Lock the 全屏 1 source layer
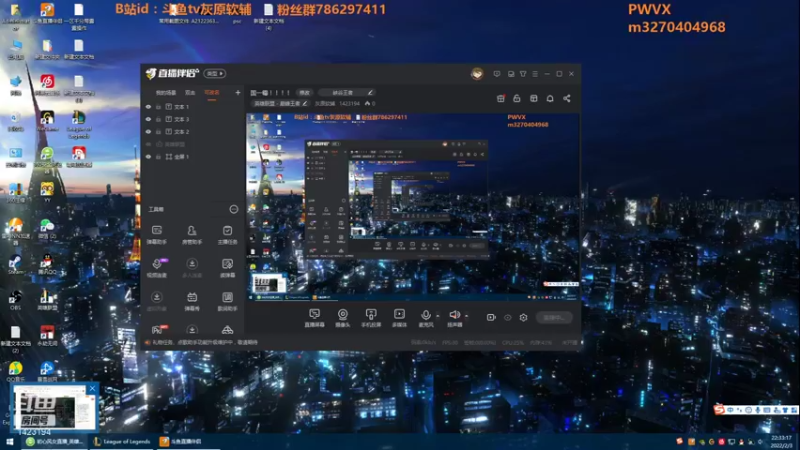 (158, 157)
